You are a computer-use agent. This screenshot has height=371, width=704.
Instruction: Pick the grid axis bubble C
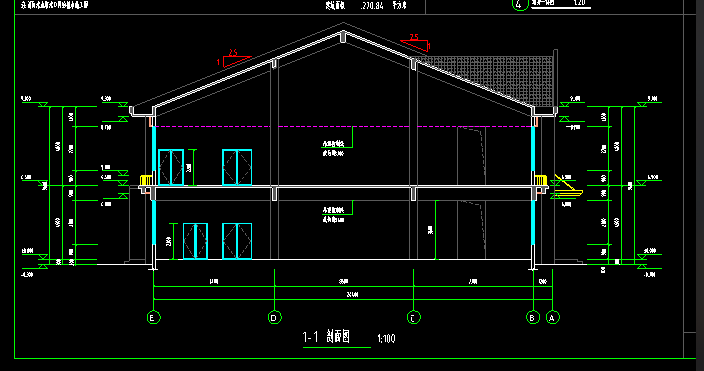(414, 318)
